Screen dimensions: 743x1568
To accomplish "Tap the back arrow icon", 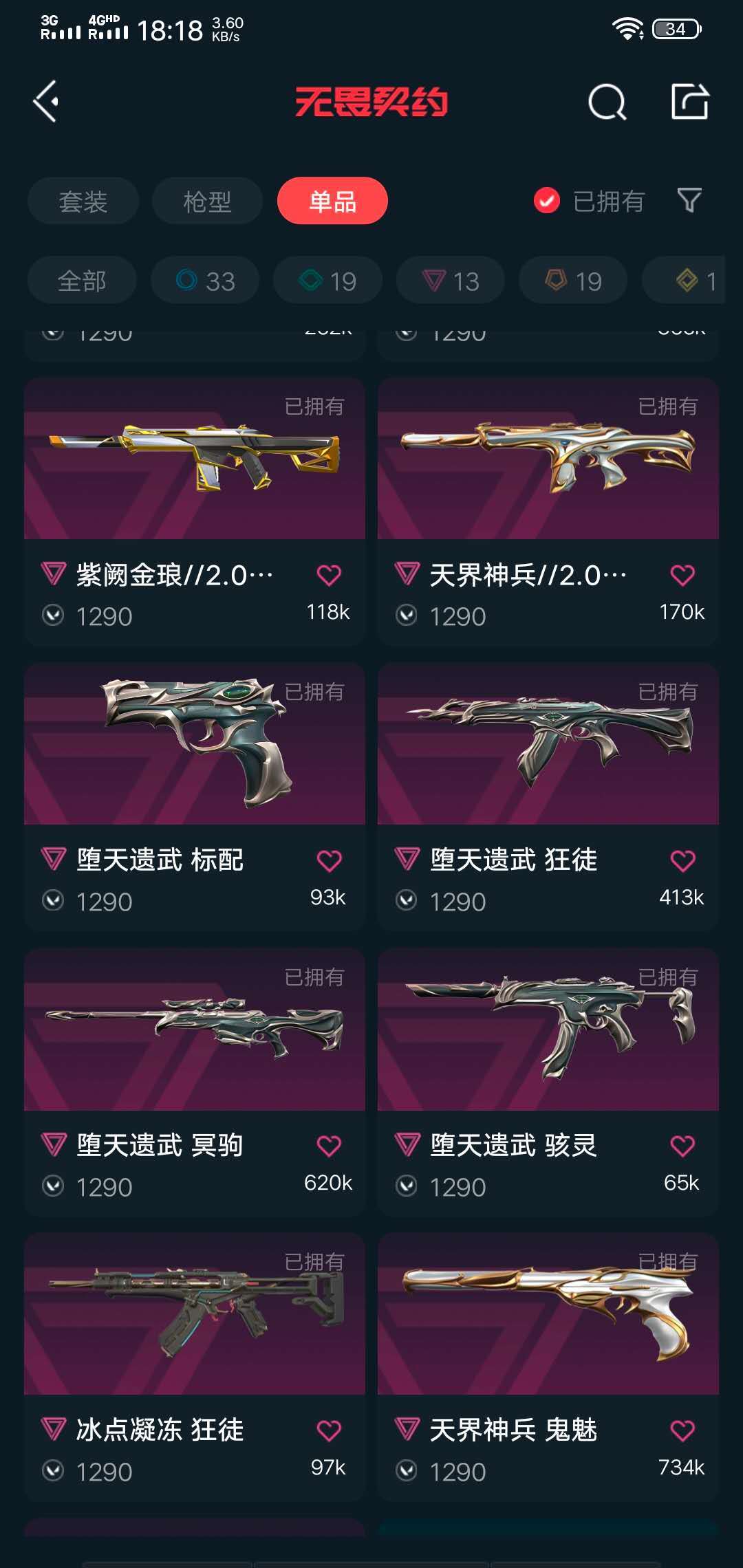I will [46, 102].
